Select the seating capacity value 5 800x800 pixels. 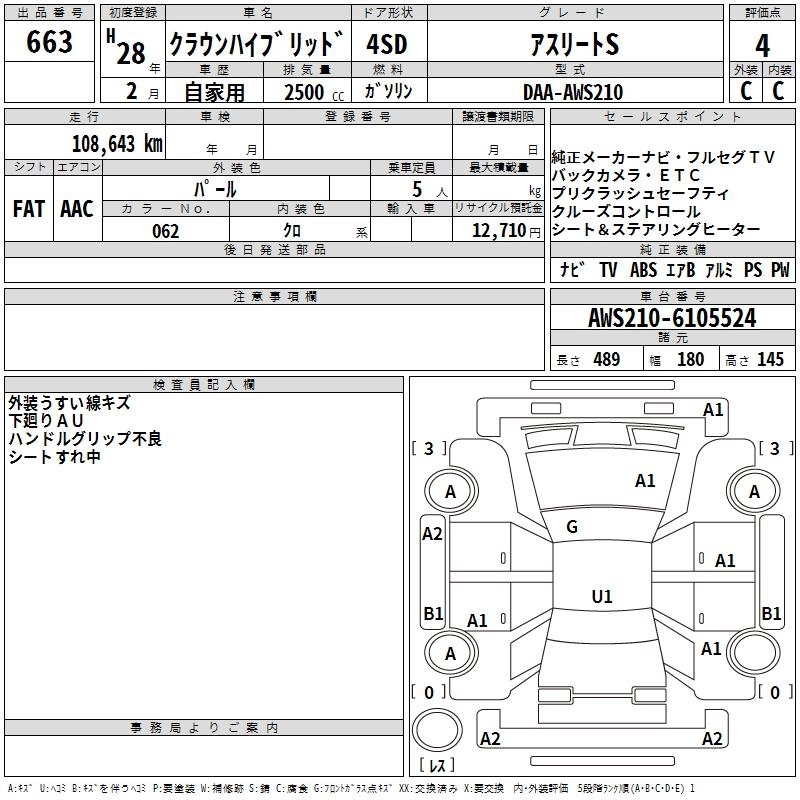417,189
